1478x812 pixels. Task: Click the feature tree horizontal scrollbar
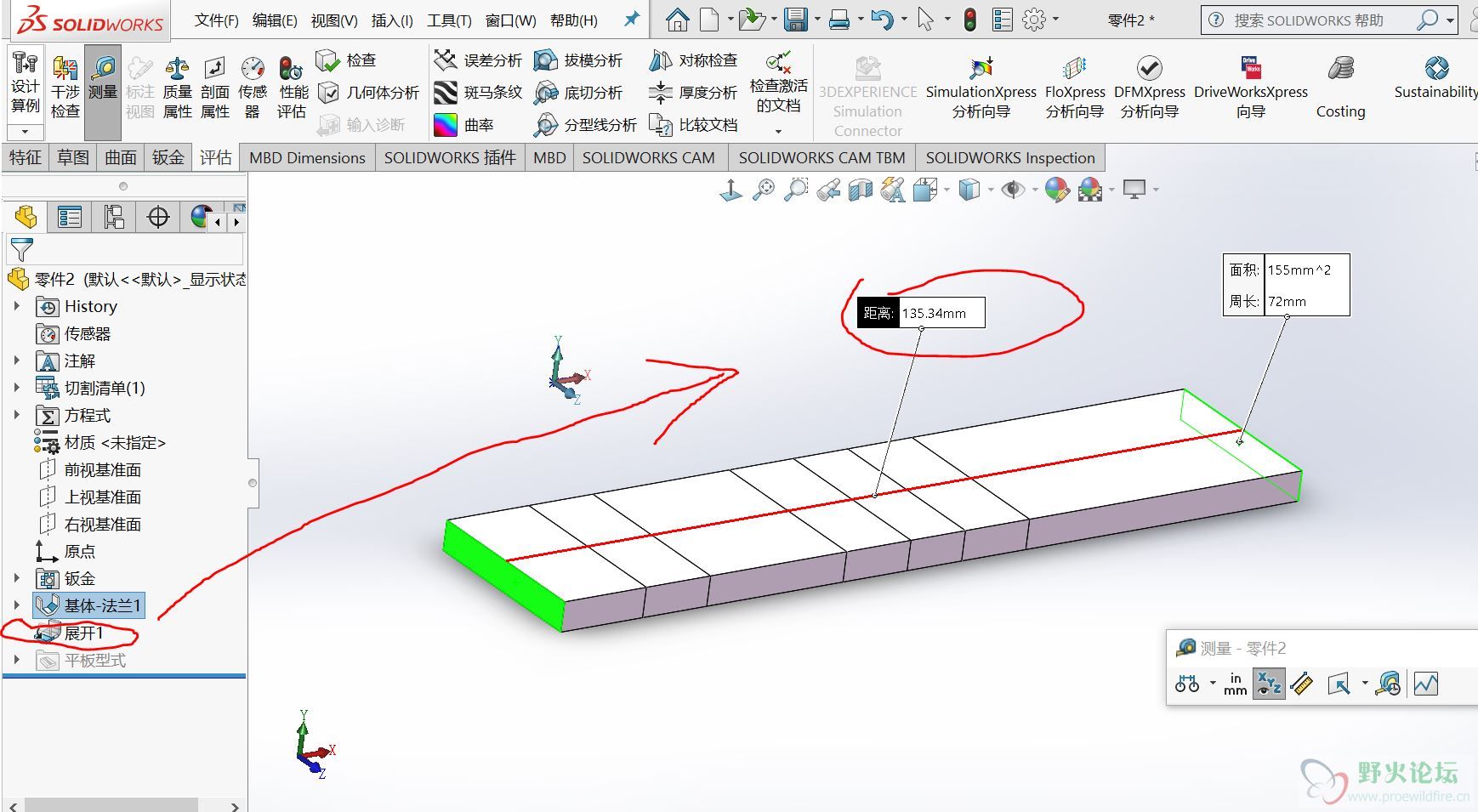point(112,805)
